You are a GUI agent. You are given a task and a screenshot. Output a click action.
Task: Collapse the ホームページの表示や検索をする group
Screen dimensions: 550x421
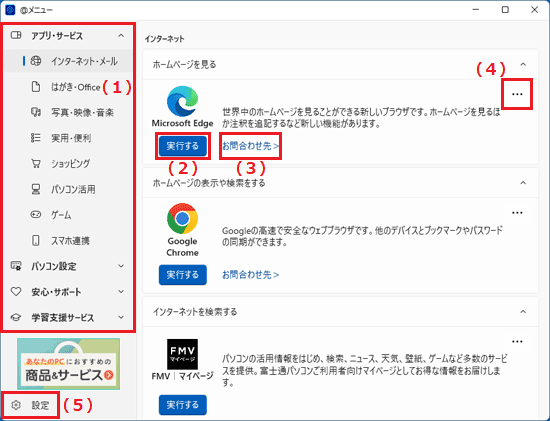[x=523, y=183]
